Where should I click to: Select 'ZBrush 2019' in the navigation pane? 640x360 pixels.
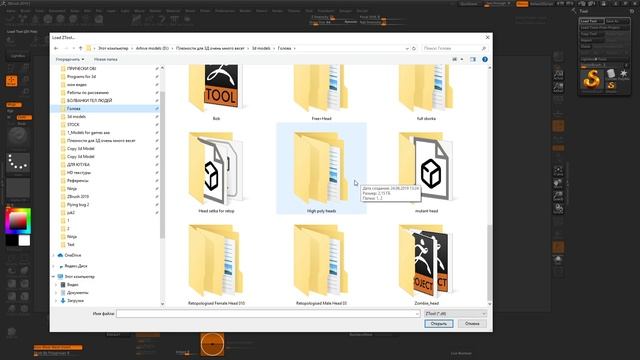(x=78, y=197)
